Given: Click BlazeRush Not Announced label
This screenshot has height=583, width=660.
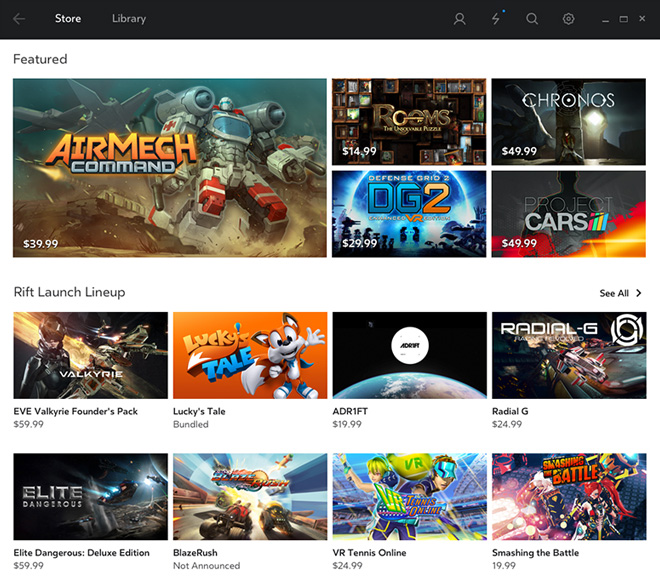Looking at the screenshot, I should click(207, 566).
